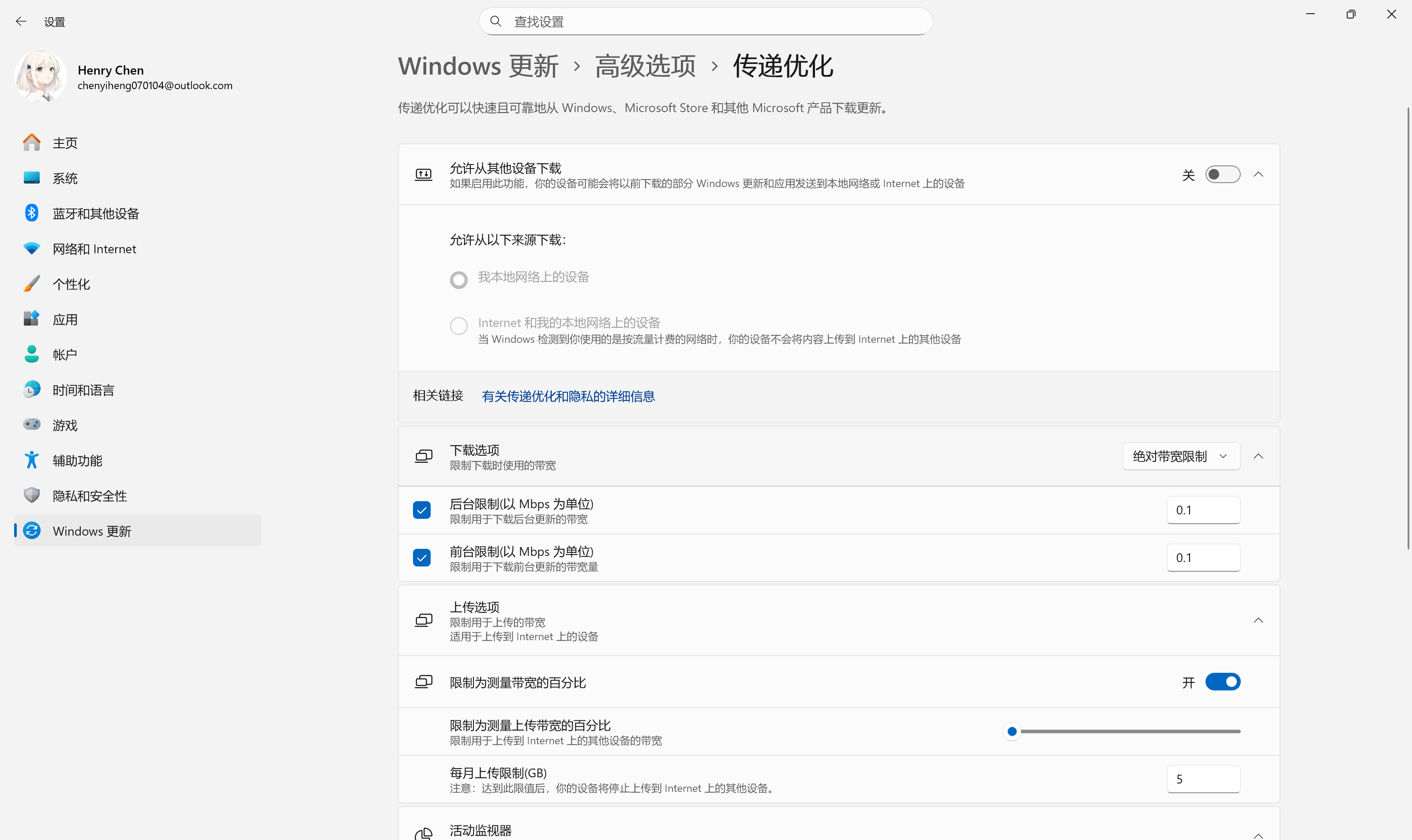This screenshot has height=840, width=1412.
Task: Click the back arrow icon
Action: coord(21,22)
